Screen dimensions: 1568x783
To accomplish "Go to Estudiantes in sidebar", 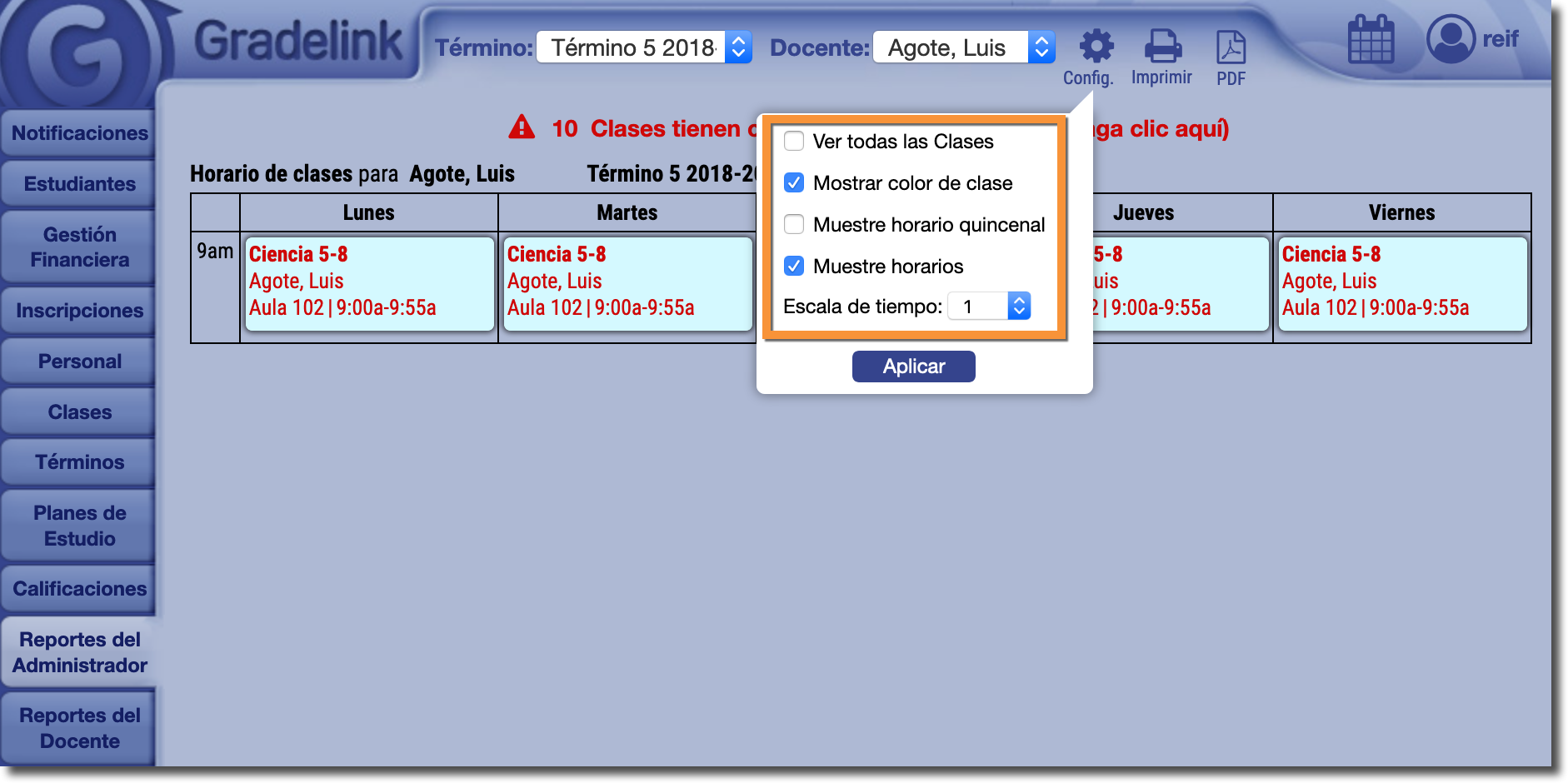I will point(79,184).
